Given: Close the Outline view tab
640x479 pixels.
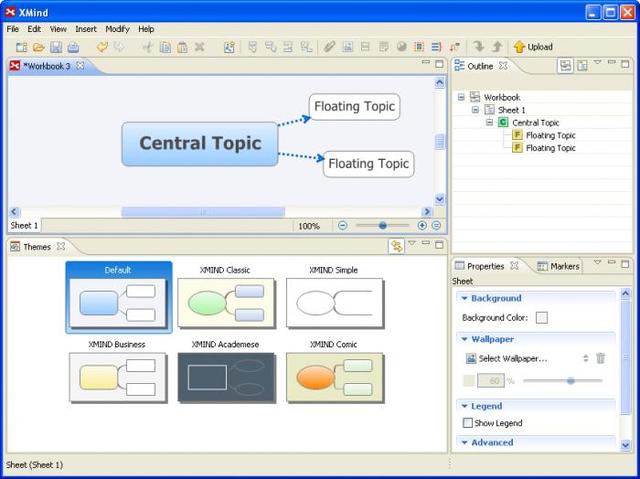Looking at the screenshot, I should (503, 66).
